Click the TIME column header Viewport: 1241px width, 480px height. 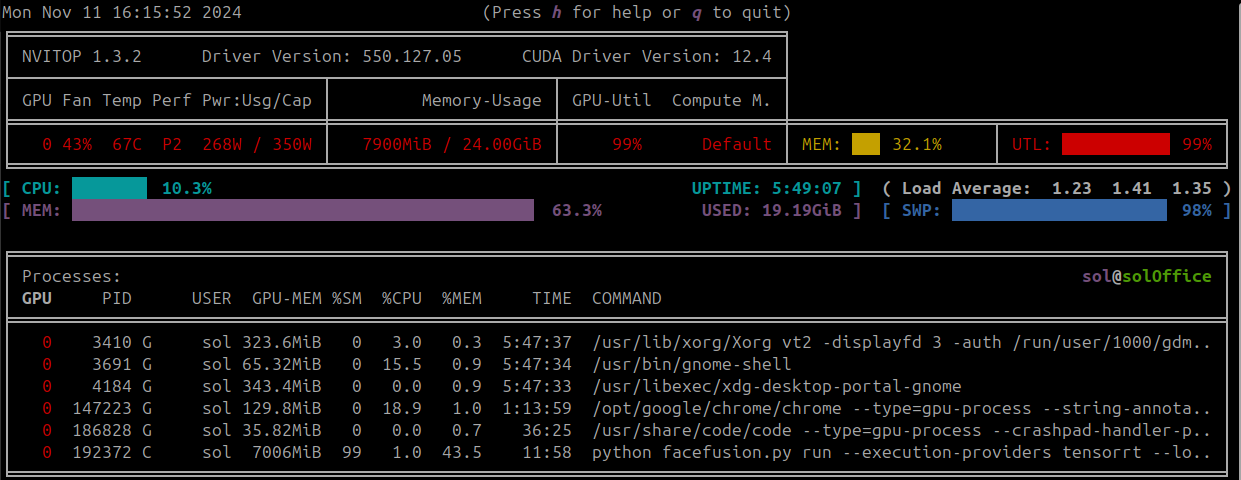[552, 299]
